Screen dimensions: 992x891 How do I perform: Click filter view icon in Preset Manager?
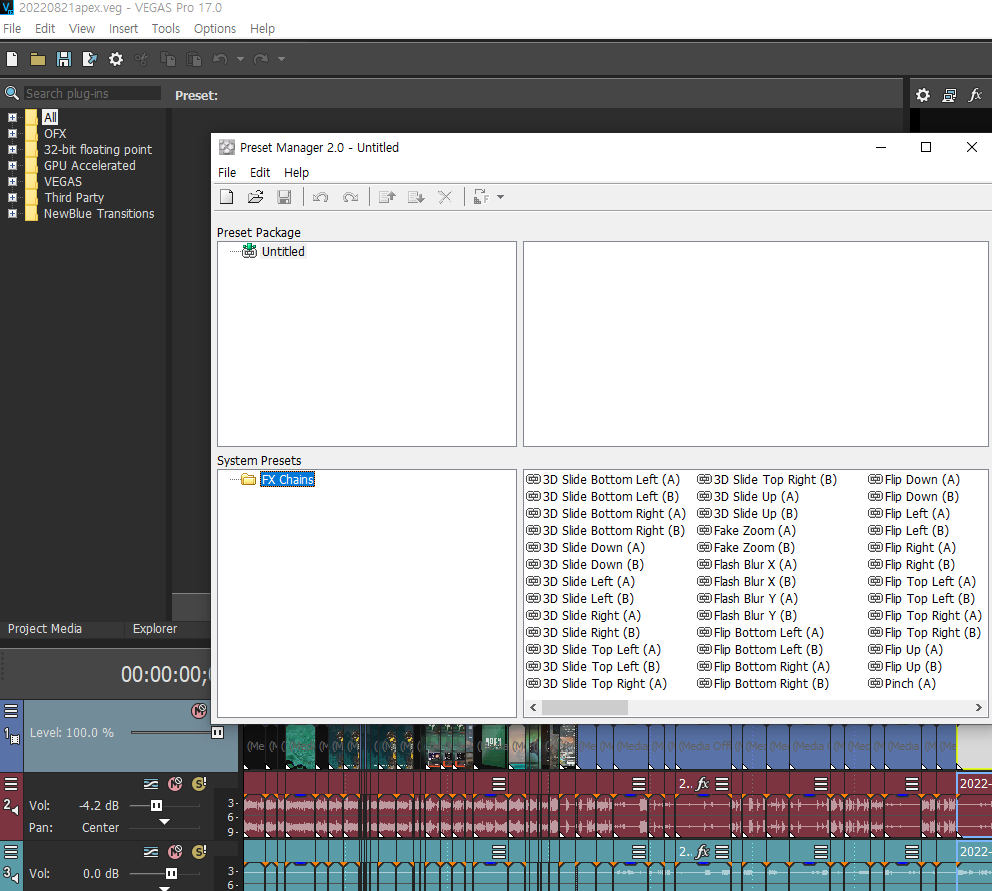point(481,197)
